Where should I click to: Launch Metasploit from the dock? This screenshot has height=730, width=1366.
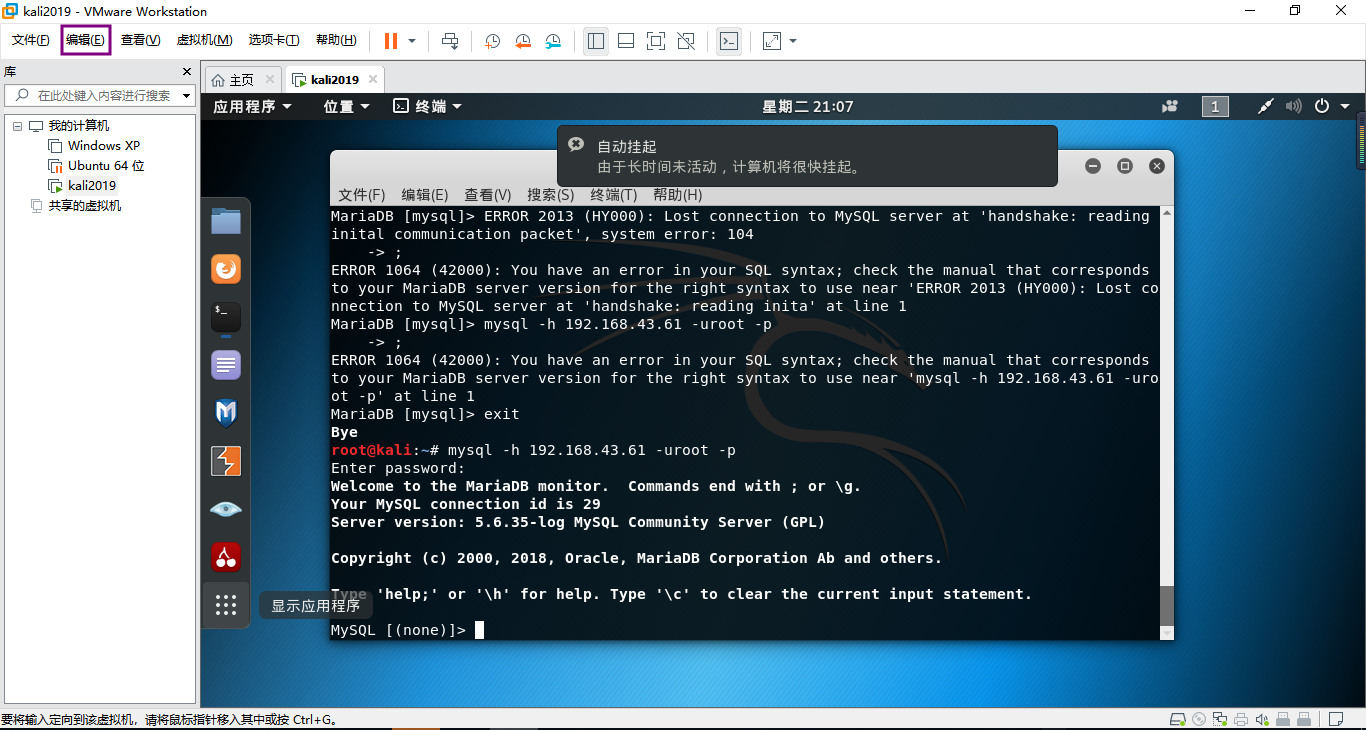coord(225,412)
